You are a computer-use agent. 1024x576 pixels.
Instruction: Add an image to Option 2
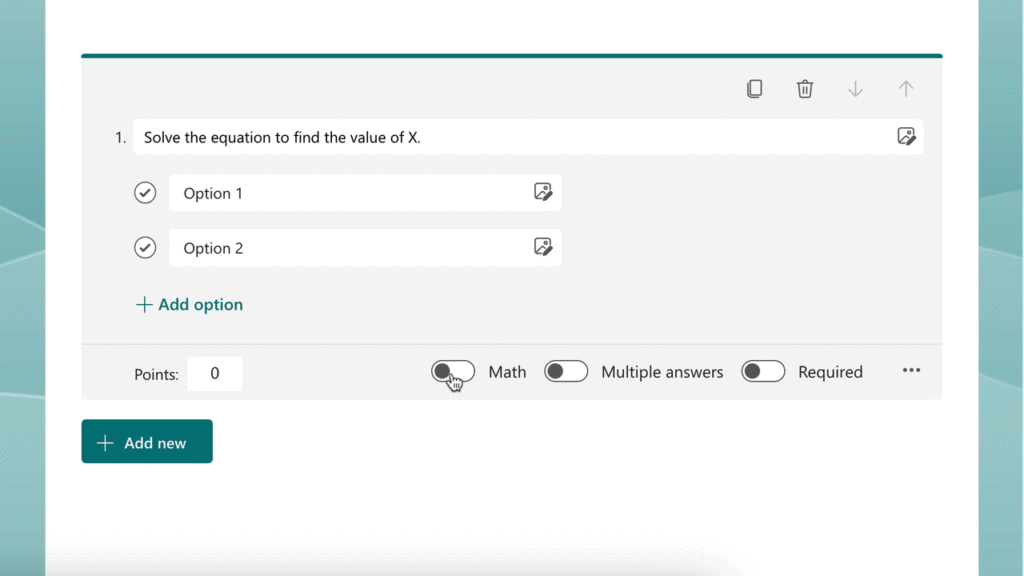[x=544, y=247]
